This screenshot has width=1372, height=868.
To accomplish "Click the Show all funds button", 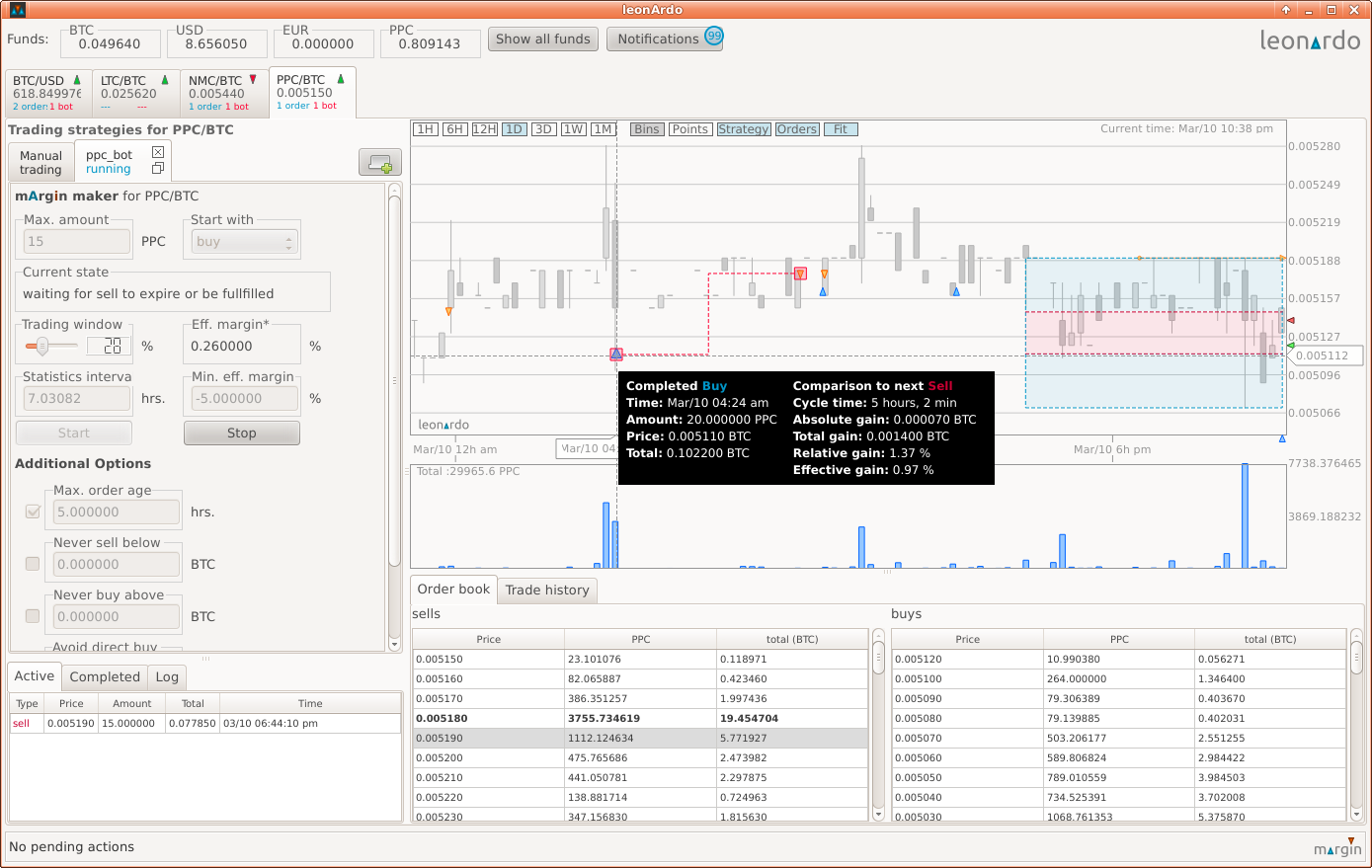I will click(x=543, y=39).
